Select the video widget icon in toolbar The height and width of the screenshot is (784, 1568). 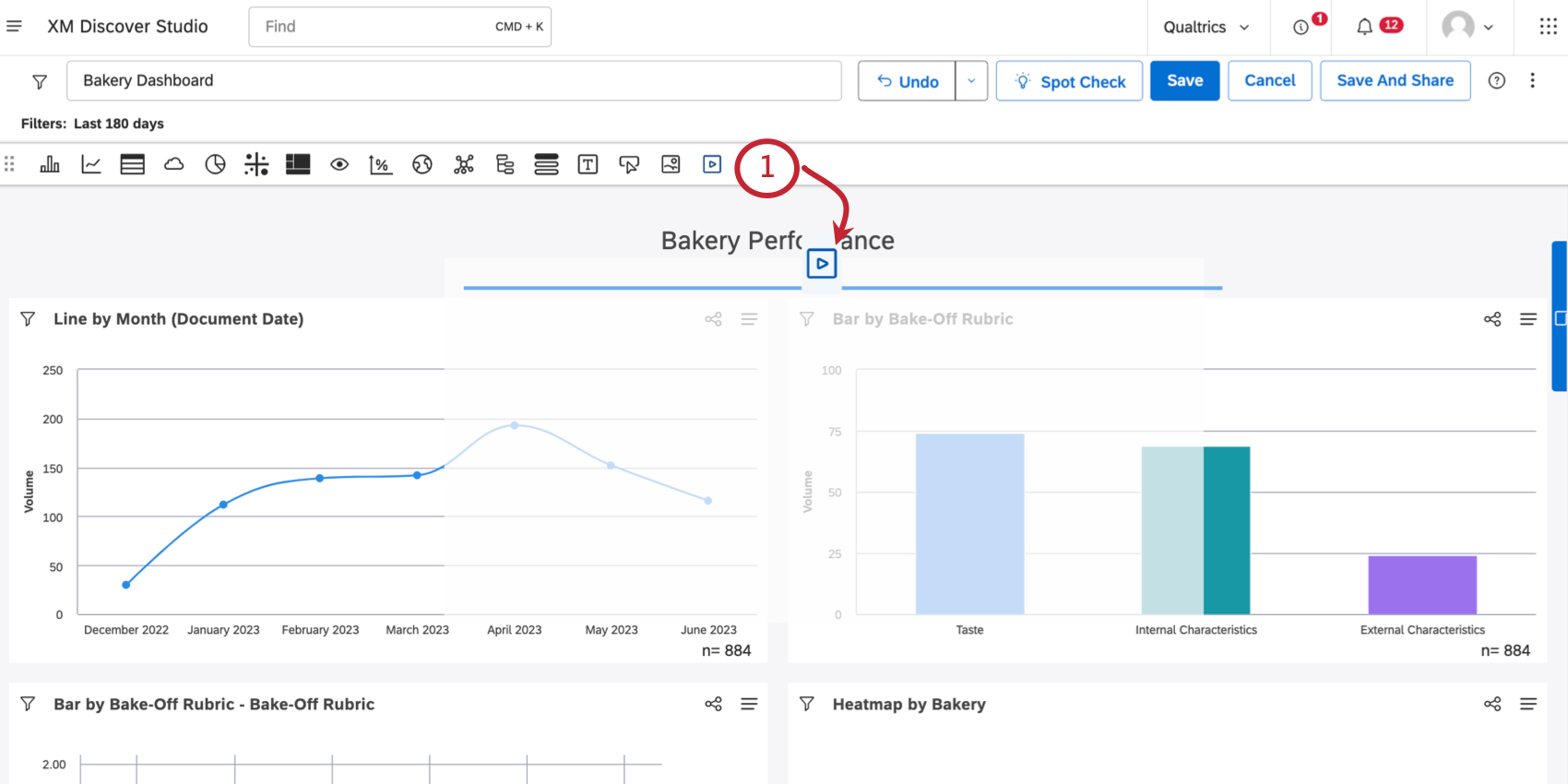(712, 164)
